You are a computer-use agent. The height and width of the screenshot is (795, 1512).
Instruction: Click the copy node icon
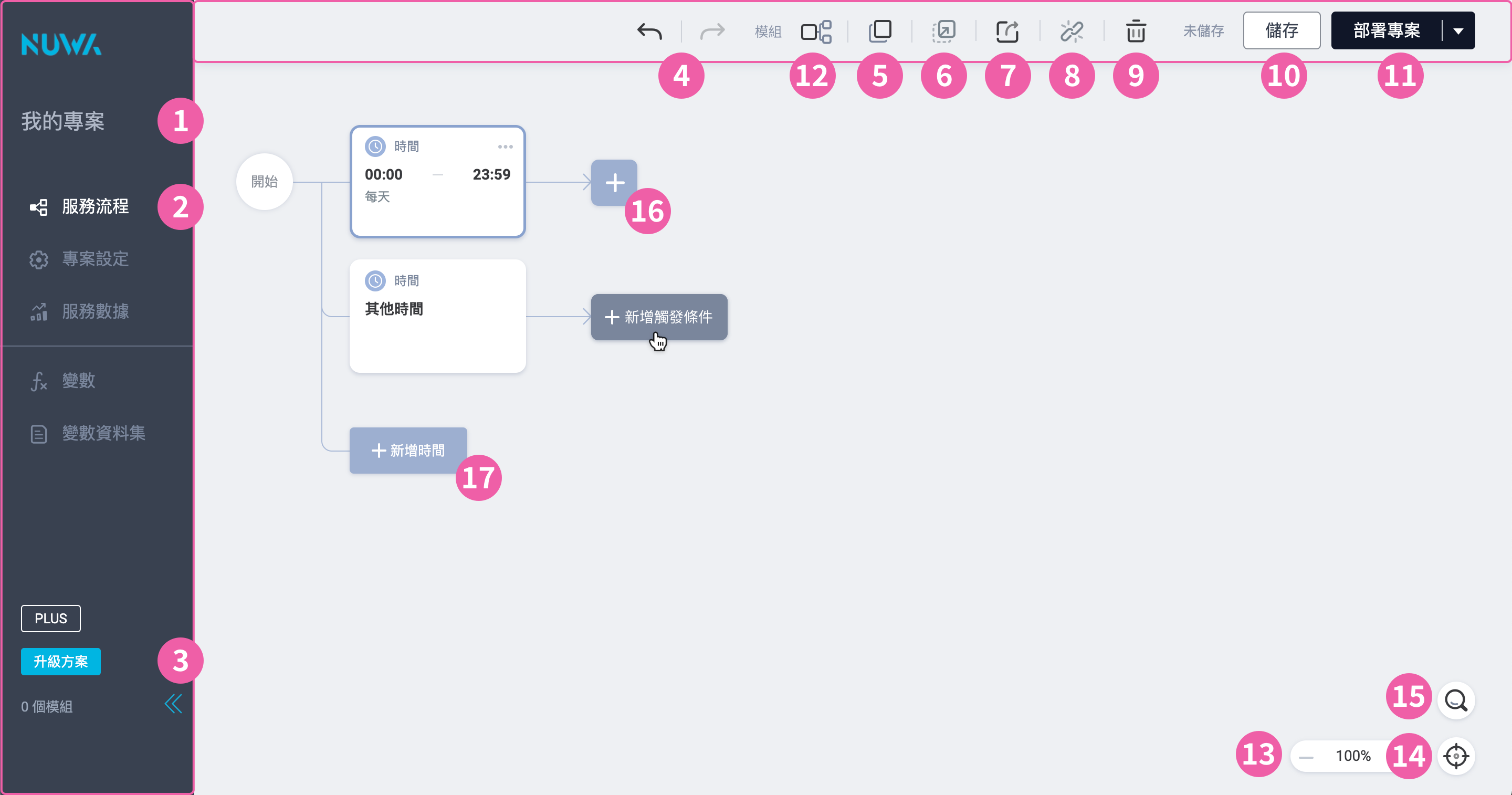pos(880,31)
